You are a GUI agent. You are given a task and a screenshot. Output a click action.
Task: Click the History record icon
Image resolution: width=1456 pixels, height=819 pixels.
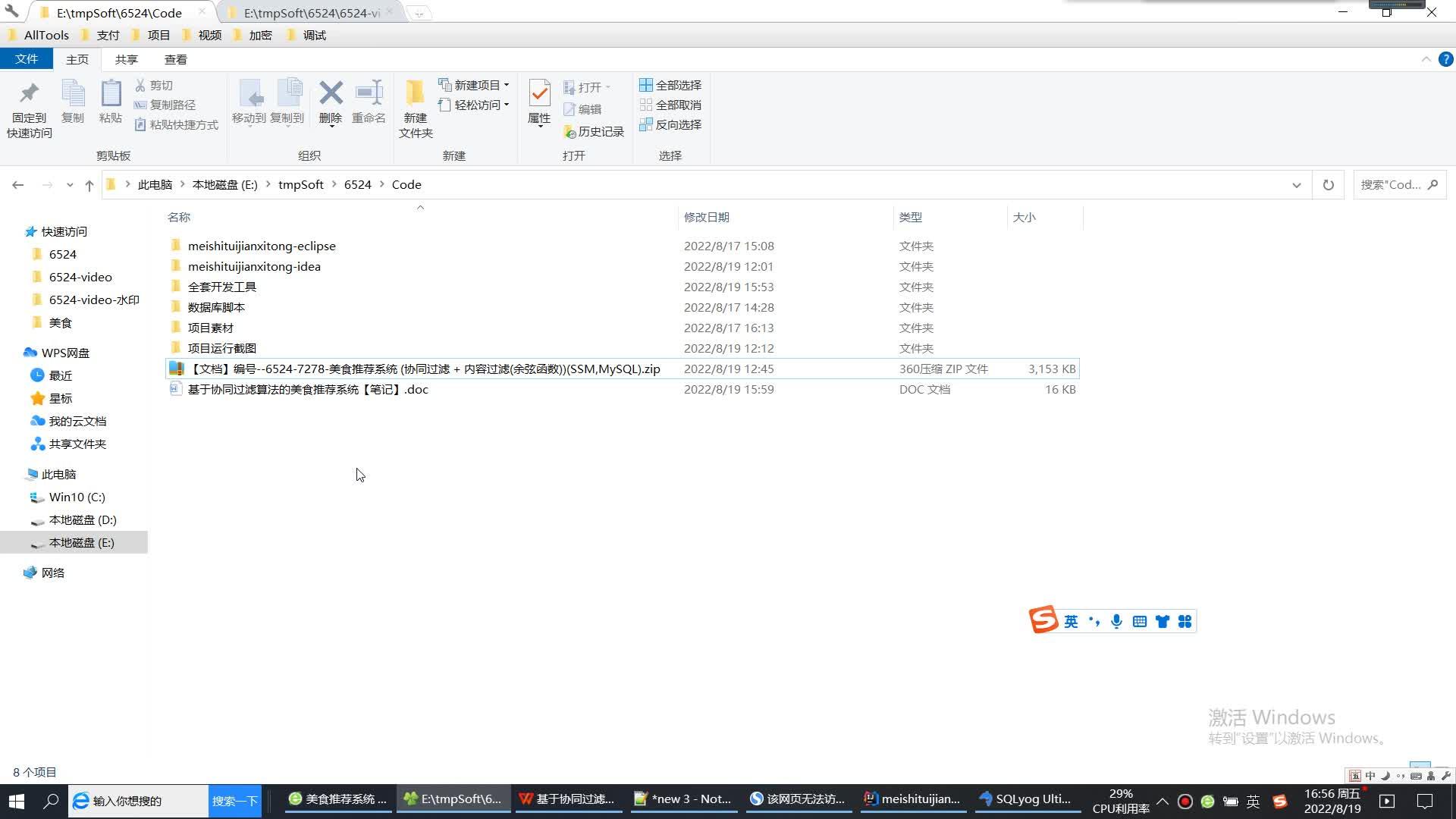click(x=570, y=132)
